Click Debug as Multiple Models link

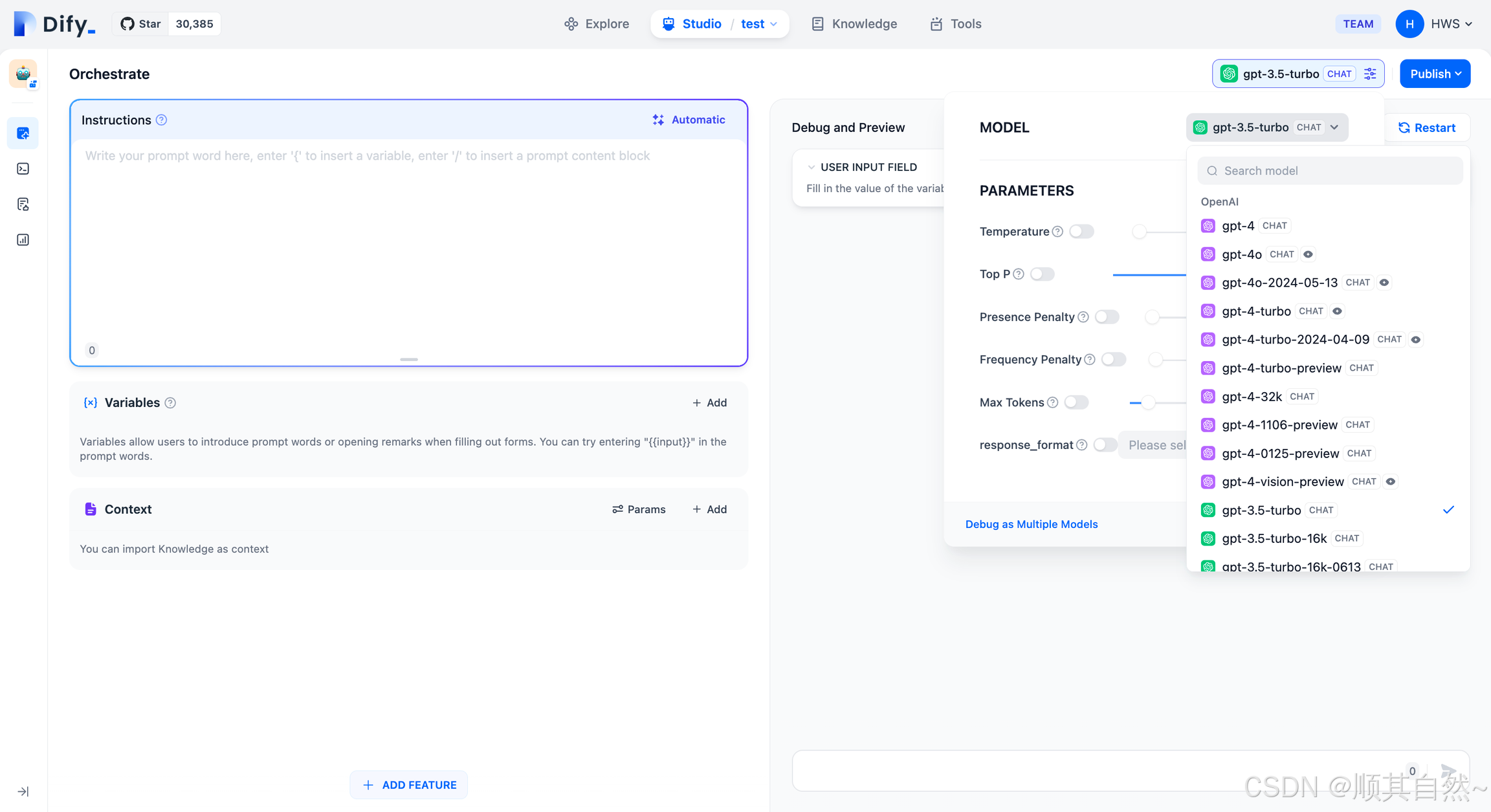1031,524
